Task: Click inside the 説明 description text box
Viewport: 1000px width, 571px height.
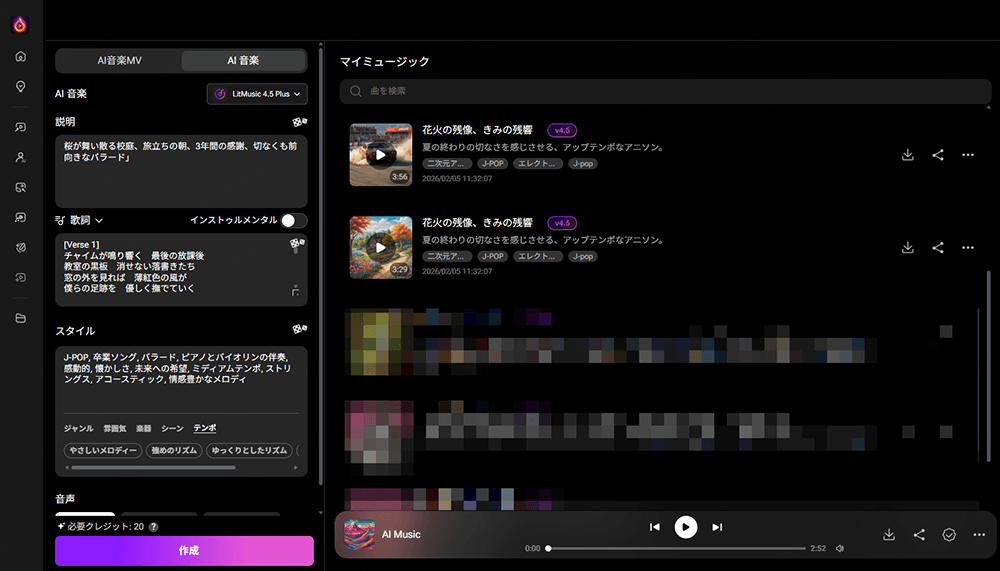Action: pyautogui.click(x=181, y=171)
